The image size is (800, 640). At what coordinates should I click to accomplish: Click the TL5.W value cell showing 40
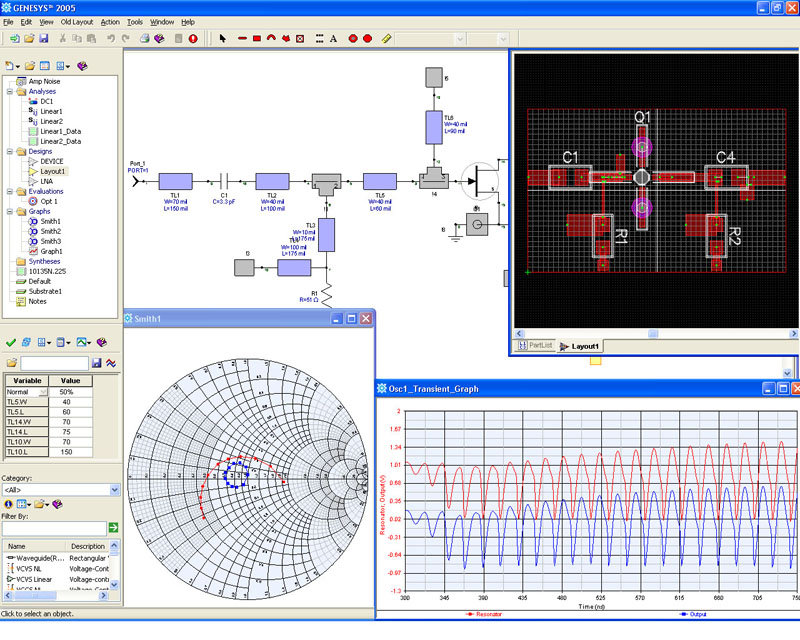[70, 402]
